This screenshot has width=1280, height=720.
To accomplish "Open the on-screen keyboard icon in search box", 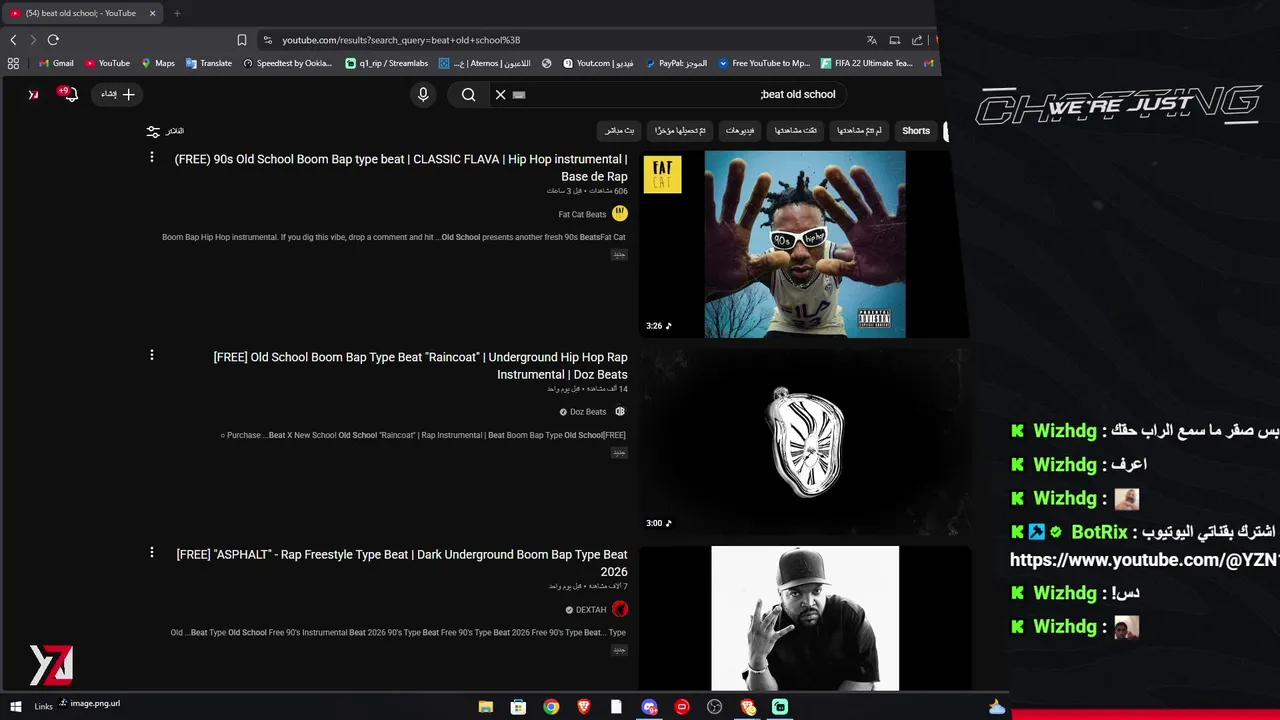I will pos(519,94).
